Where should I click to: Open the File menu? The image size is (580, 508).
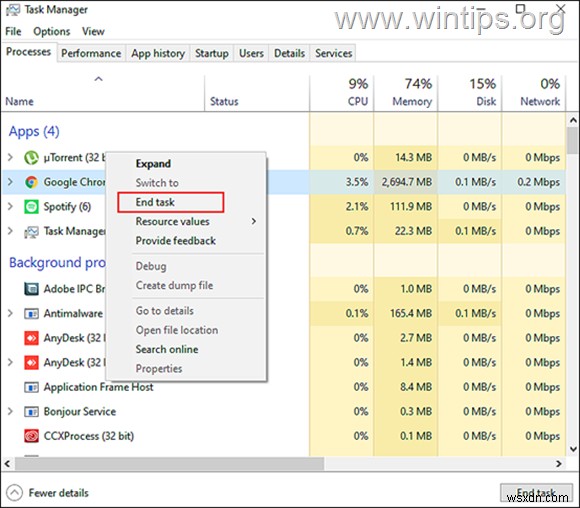coord(13,31)
